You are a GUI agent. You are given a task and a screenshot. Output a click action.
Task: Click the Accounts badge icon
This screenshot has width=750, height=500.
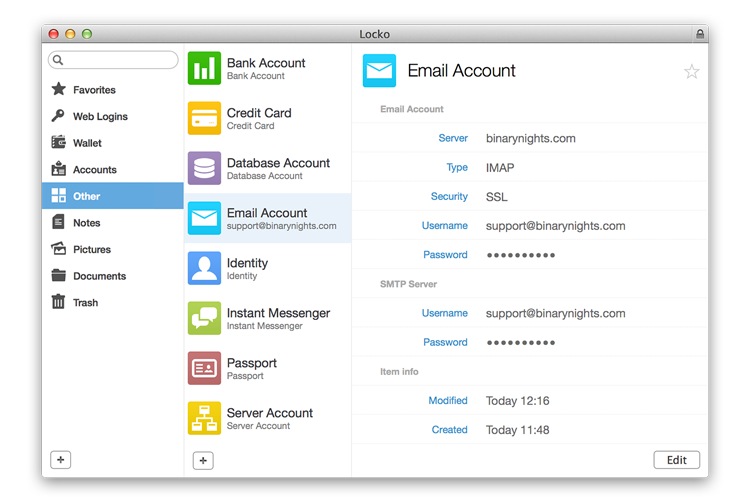click(x=58, y=169)
